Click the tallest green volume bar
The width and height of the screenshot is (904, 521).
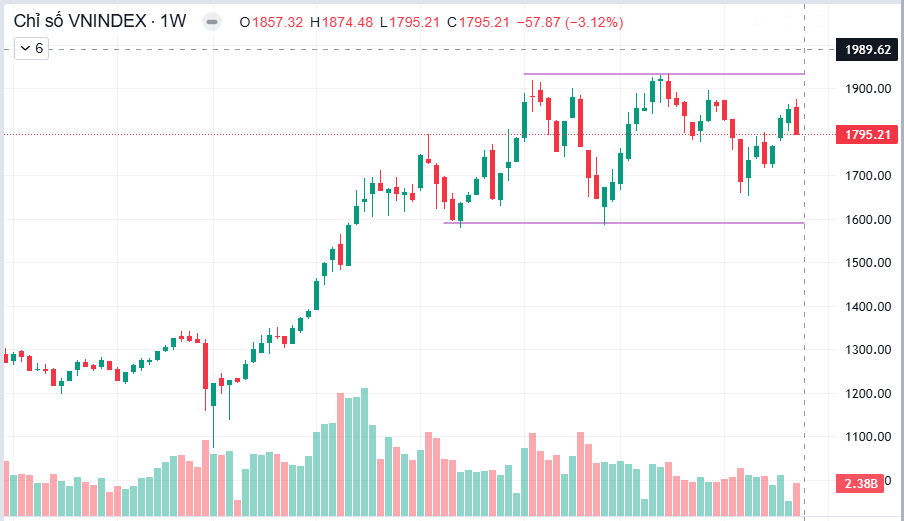click(x=364, y=452)
